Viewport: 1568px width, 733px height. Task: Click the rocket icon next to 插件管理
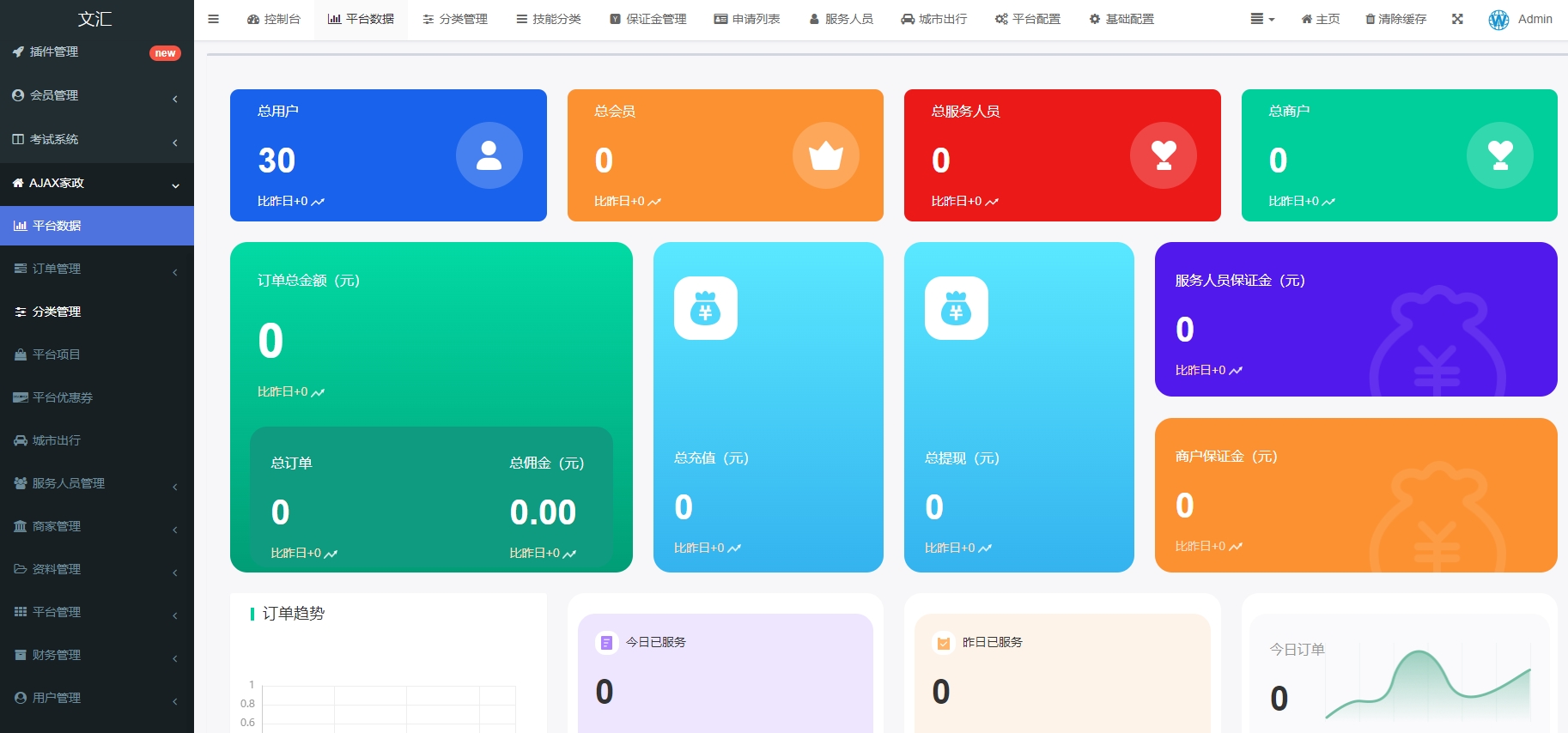(18, 52)
